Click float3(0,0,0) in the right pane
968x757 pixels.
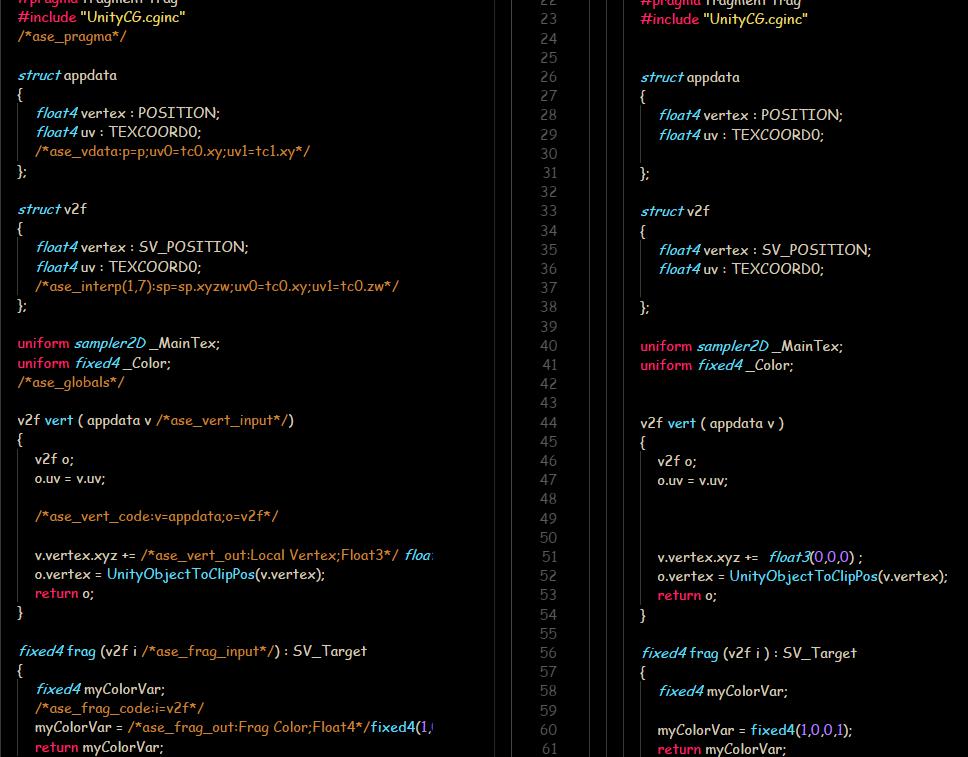(811, 557)
